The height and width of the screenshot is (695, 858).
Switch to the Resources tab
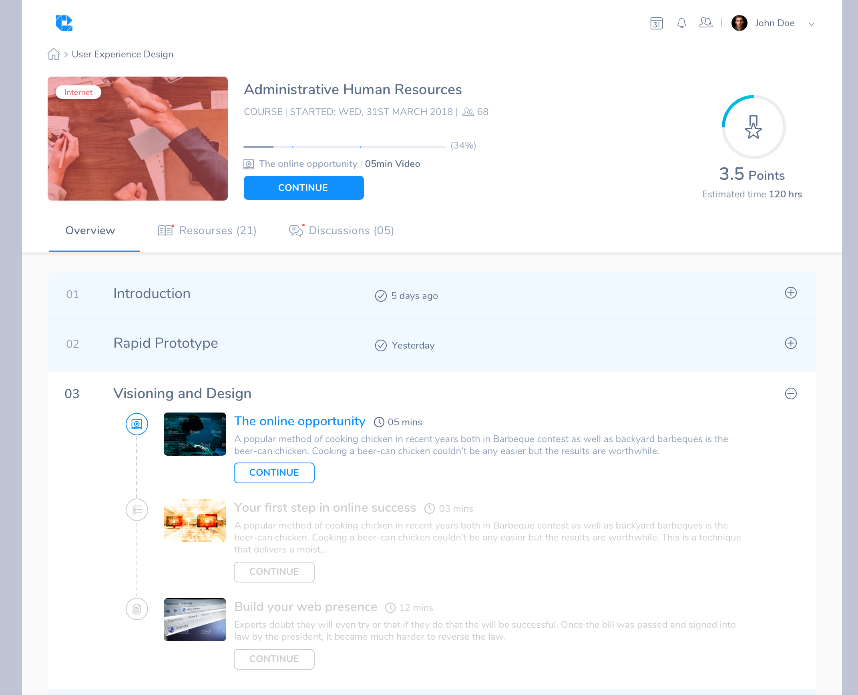tap(208, 230)
